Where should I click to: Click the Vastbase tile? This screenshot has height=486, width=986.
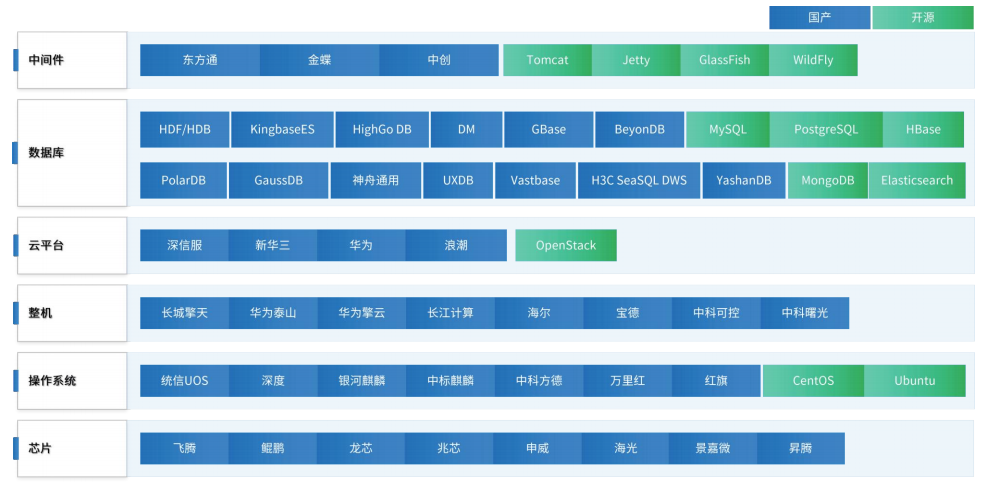coord(535,180)
